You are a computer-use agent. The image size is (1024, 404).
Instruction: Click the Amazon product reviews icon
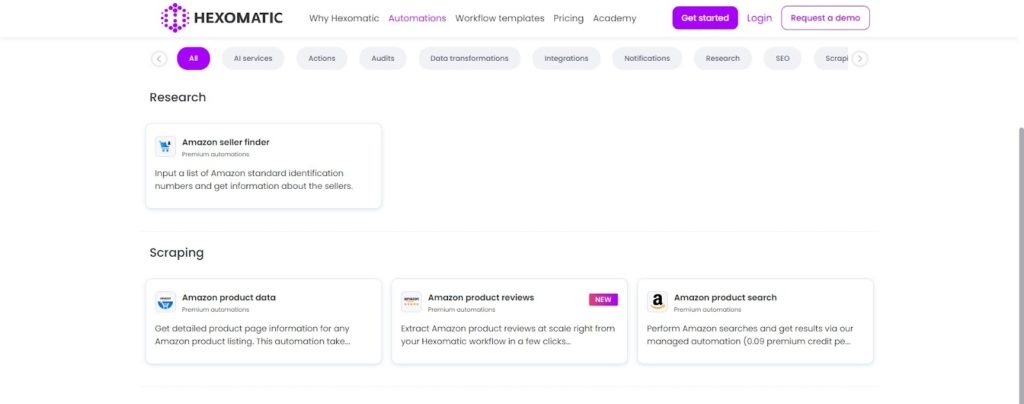tap(411, 302)
